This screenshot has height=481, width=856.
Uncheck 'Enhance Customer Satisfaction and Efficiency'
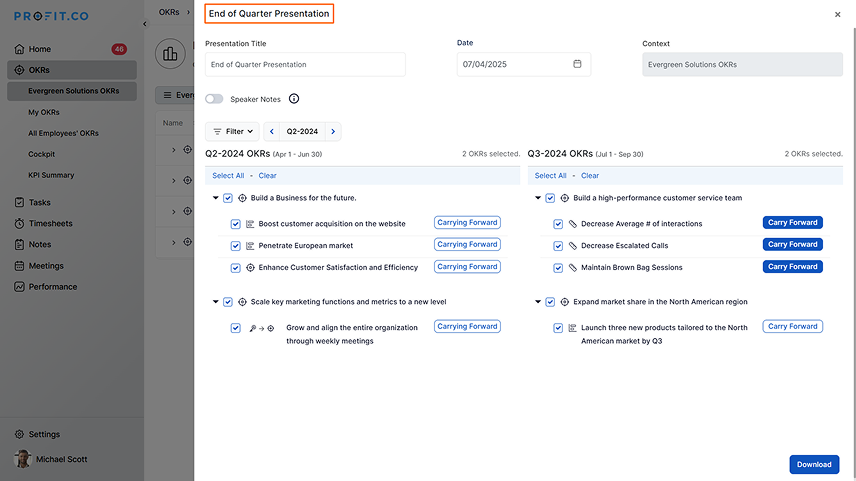(235, 268)
